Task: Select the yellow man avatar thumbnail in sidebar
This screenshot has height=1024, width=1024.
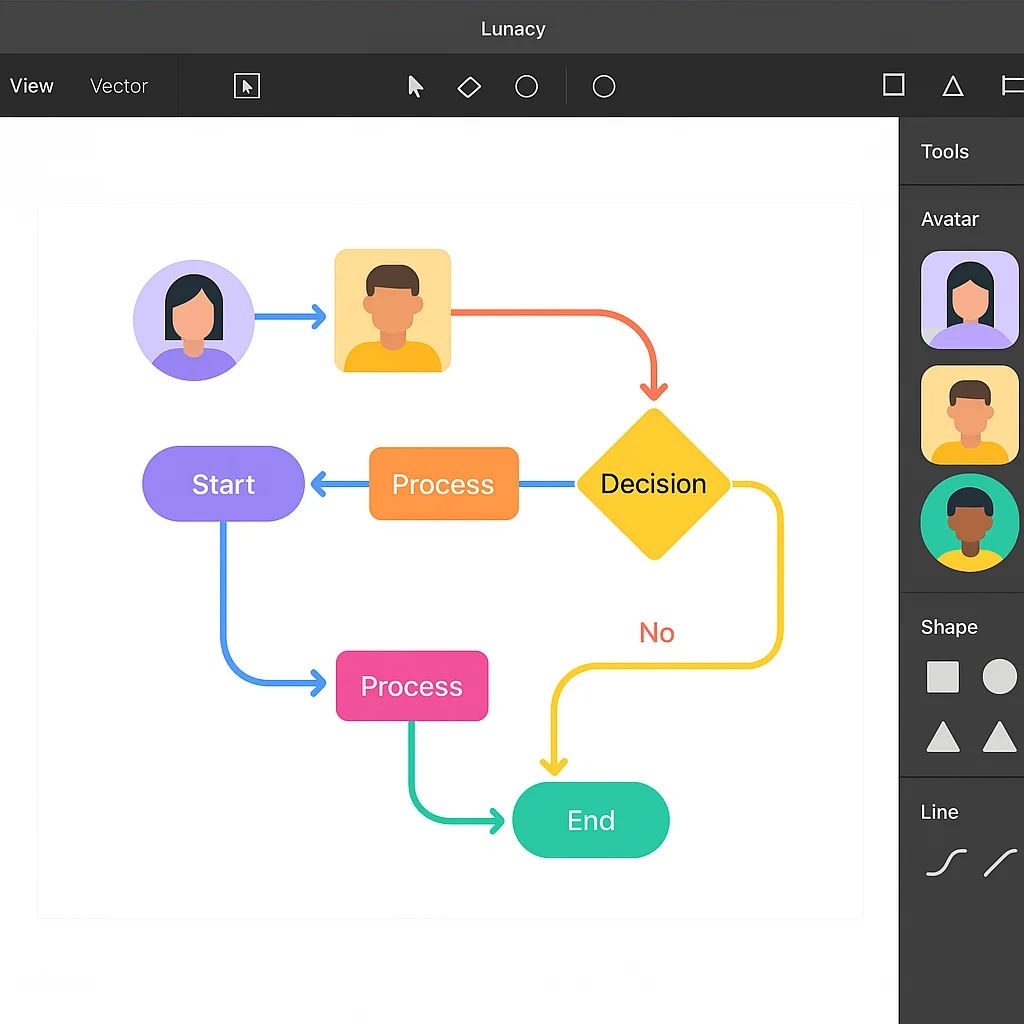Action: pos(969,415)
